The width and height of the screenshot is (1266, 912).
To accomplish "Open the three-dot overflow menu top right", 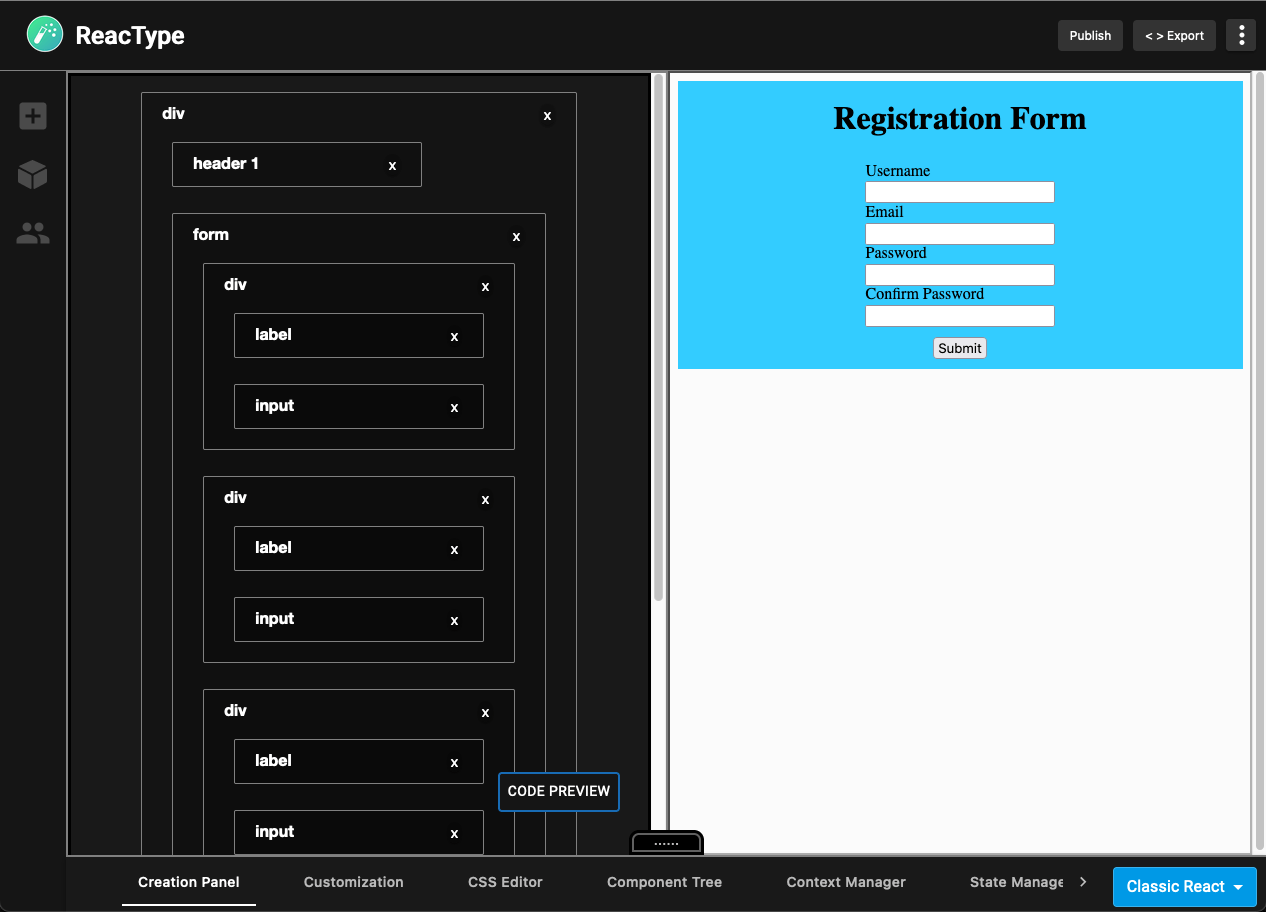I will (1241, 35).
